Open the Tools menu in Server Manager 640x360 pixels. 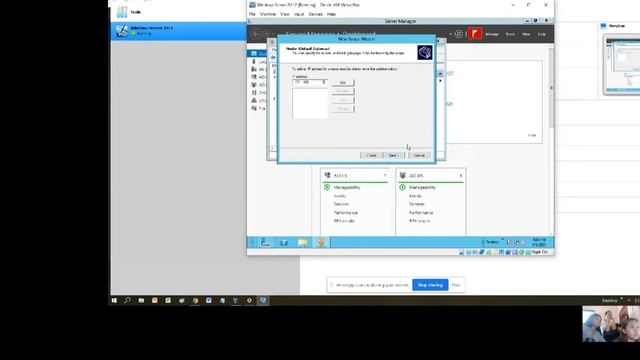510,34
